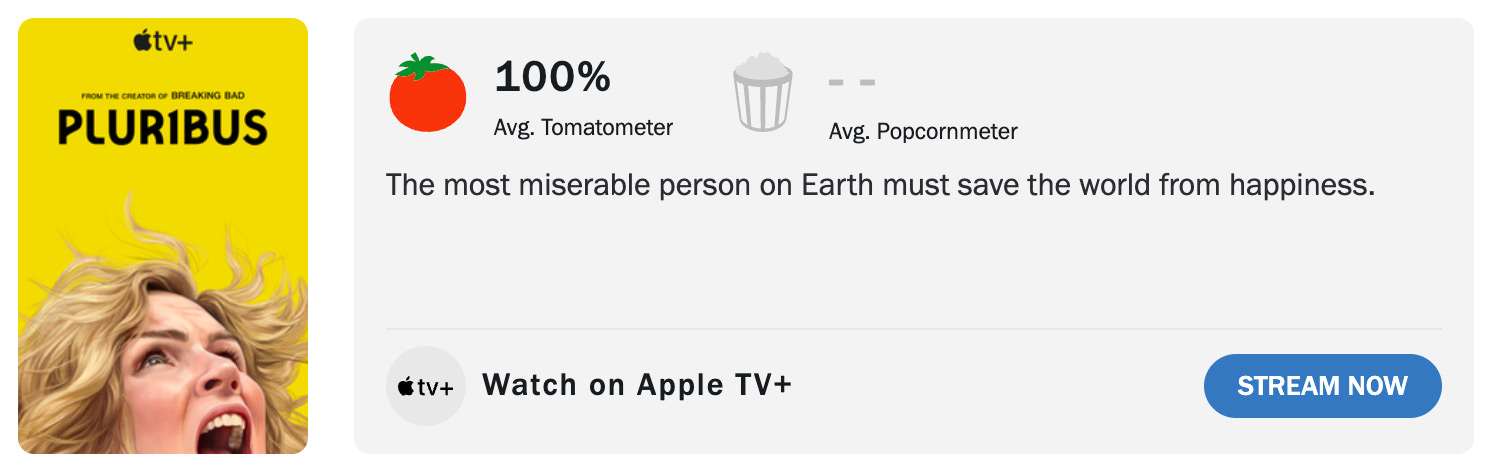The height and width of the screenshot is (470, 1490).
Task: Click the 'From the creator of Breaking Bad' tagline
Action: 162,96
